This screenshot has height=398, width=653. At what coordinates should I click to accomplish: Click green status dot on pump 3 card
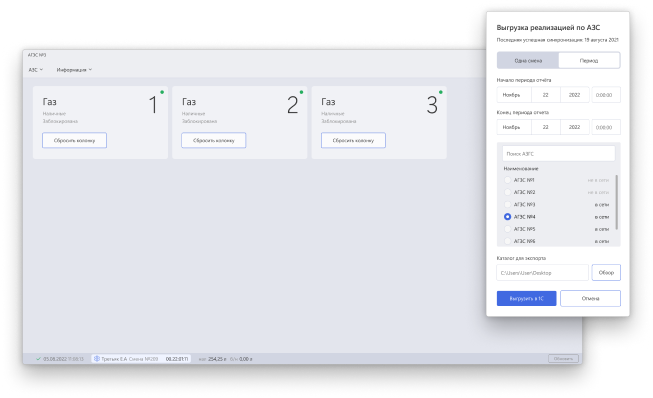(441, 92)
